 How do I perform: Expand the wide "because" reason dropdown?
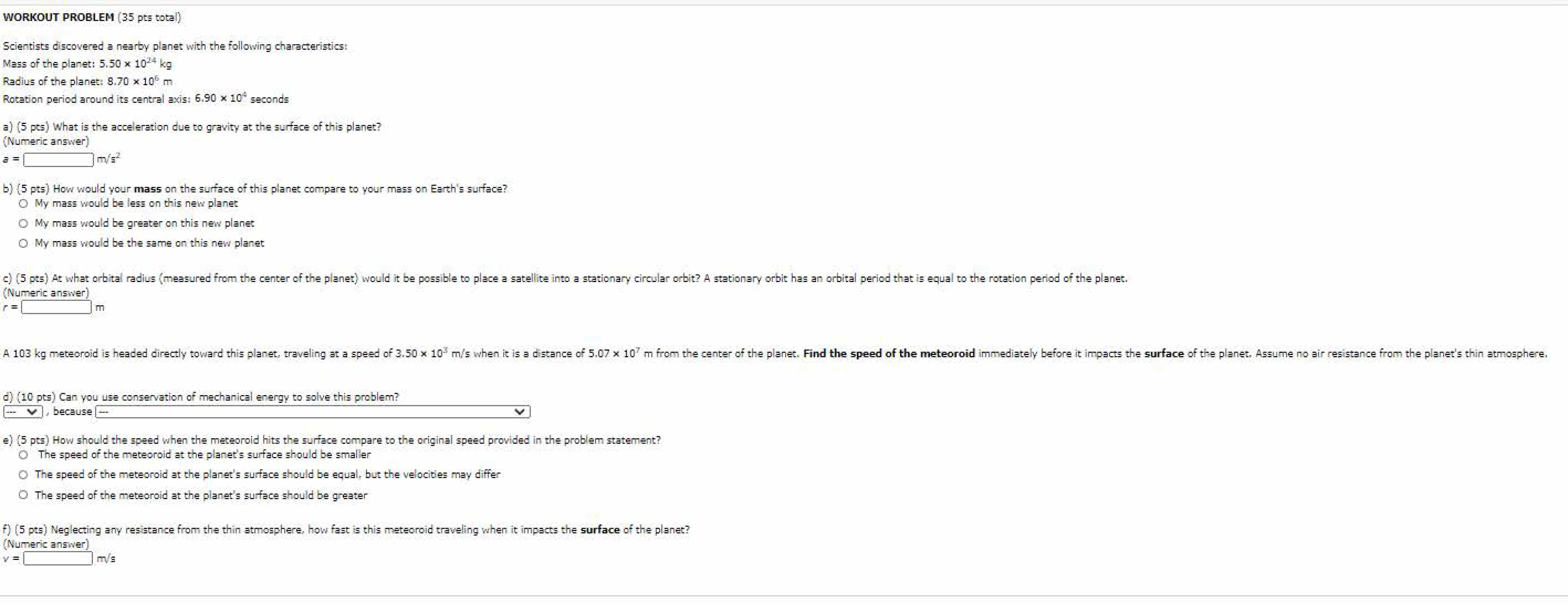click(x=312, y=412)
